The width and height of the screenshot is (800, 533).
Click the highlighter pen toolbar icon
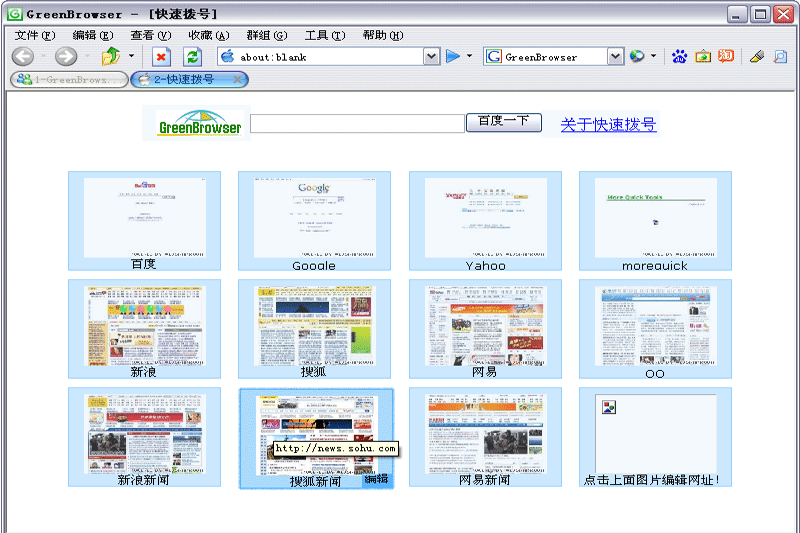point(757,57)
